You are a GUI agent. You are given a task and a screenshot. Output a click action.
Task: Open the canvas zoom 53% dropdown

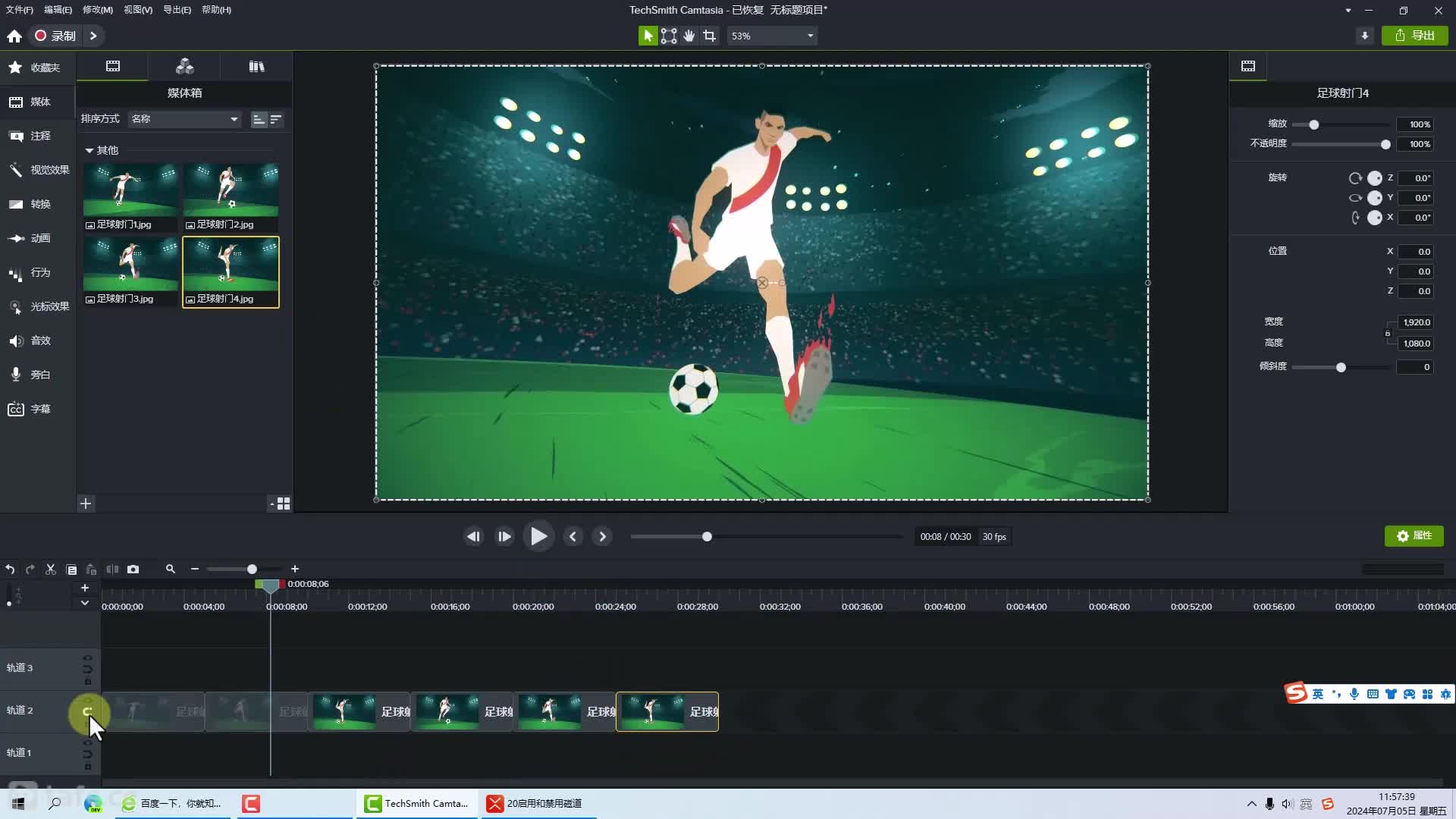click(772, 36)
